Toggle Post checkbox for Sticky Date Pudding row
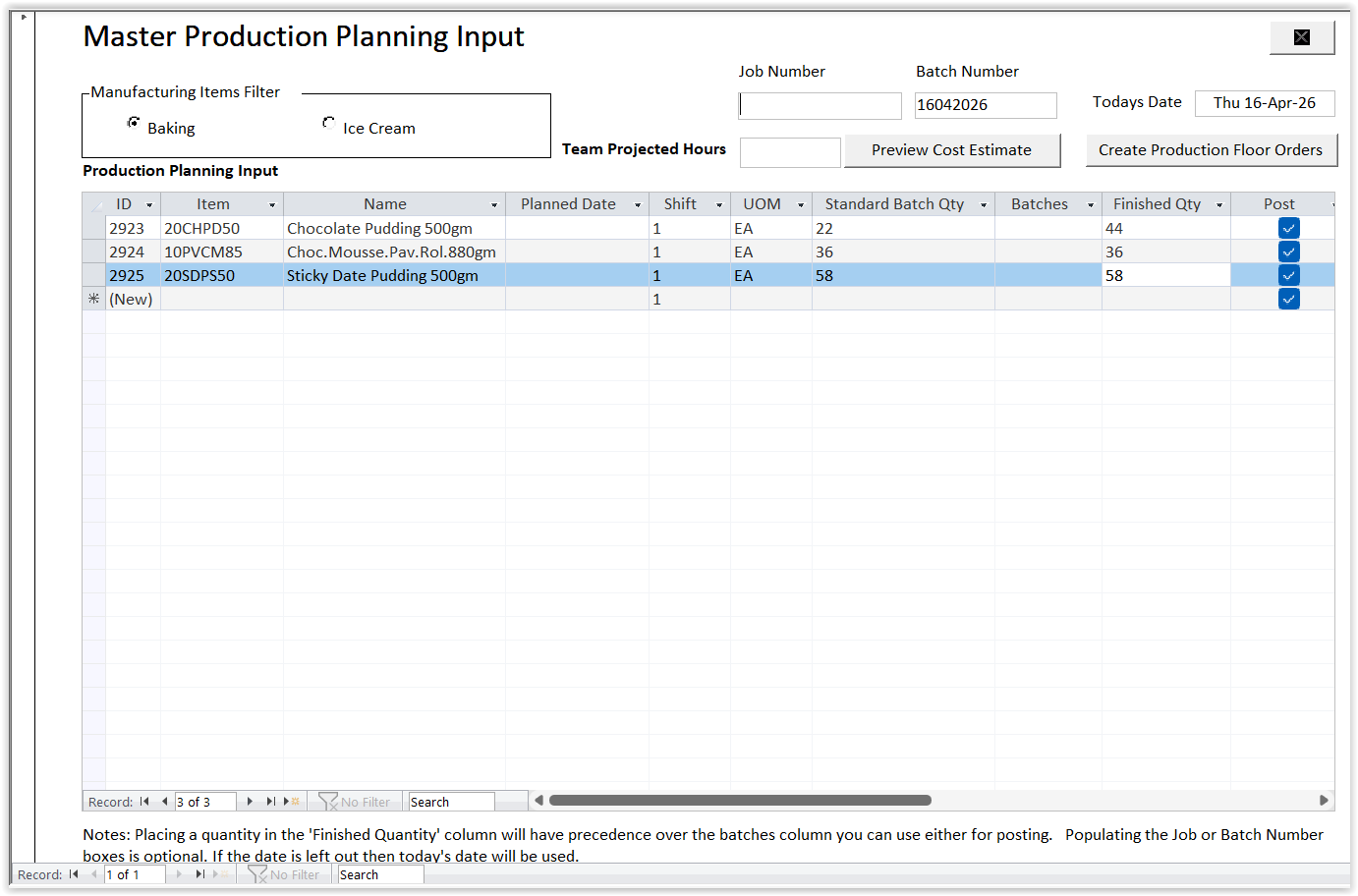 click(1288, 275)
